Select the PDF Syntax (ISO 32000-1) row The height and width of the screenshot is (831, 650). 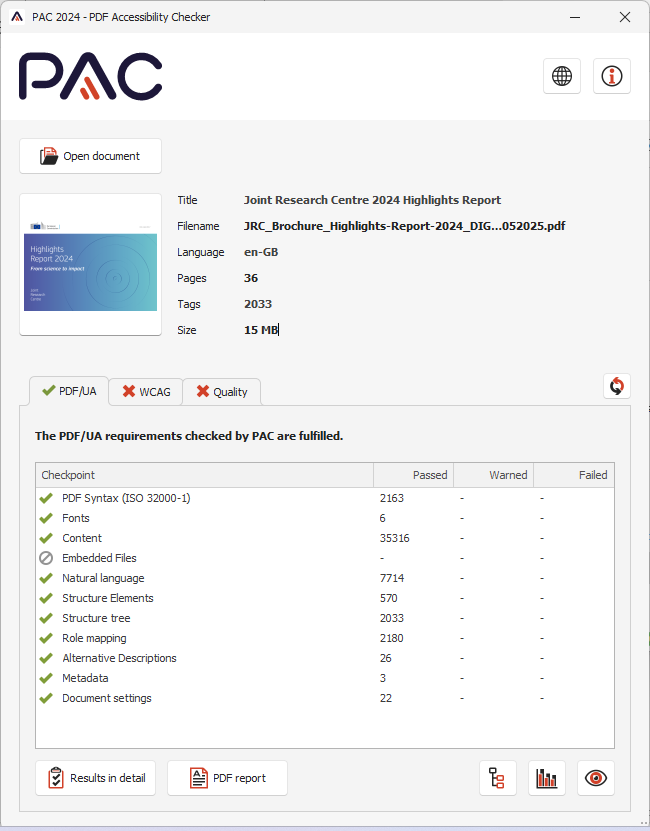325,498
